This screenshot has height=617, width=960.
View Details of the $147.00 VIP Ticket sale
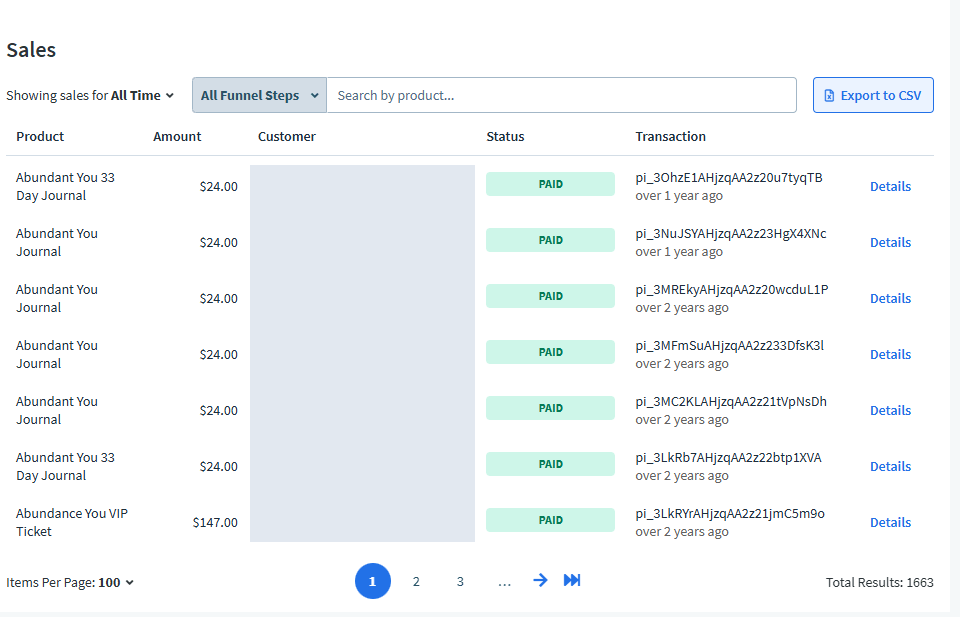[890, 523]
